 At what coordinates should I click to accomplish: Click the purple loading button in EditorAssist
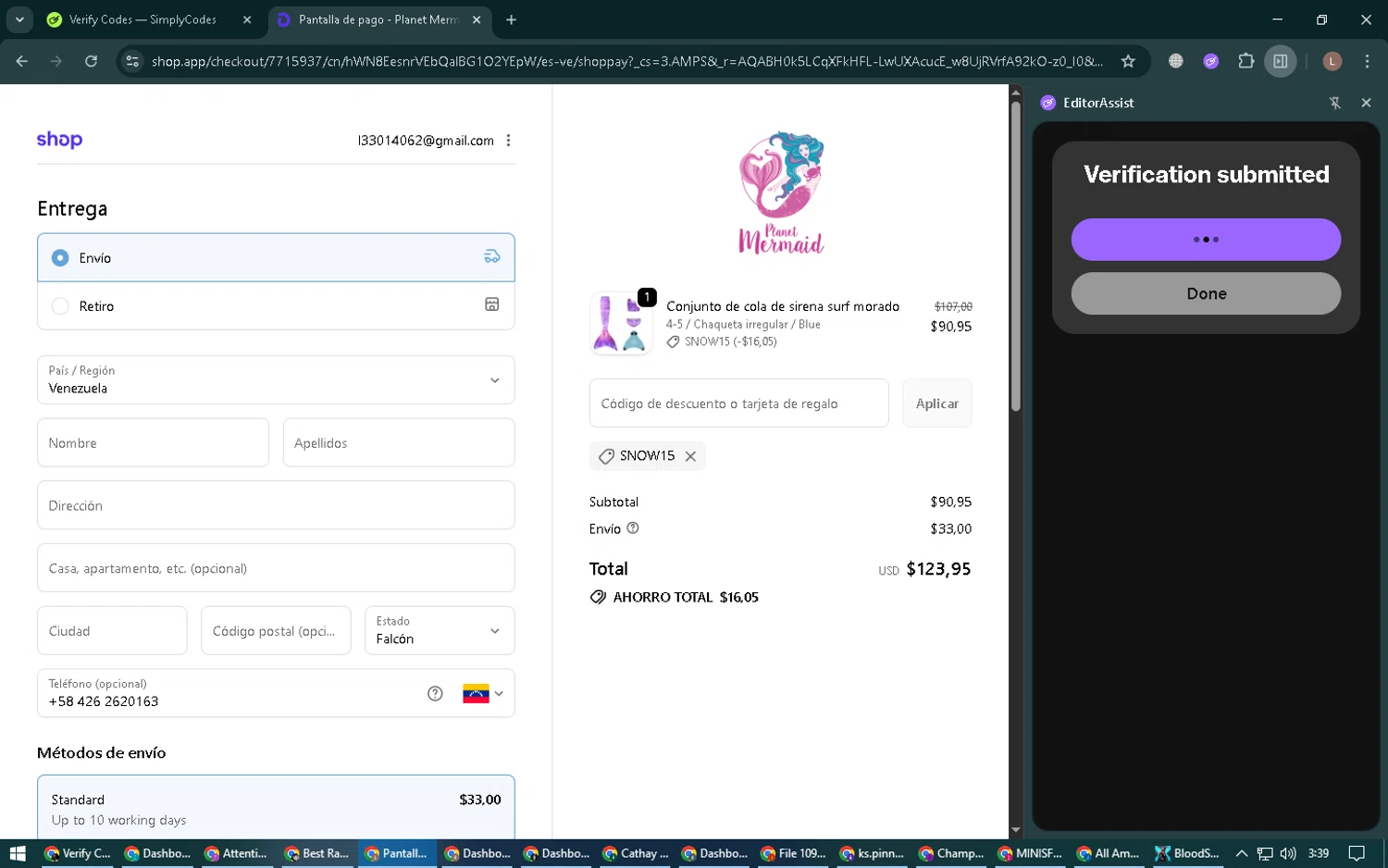click(1206, 240)
